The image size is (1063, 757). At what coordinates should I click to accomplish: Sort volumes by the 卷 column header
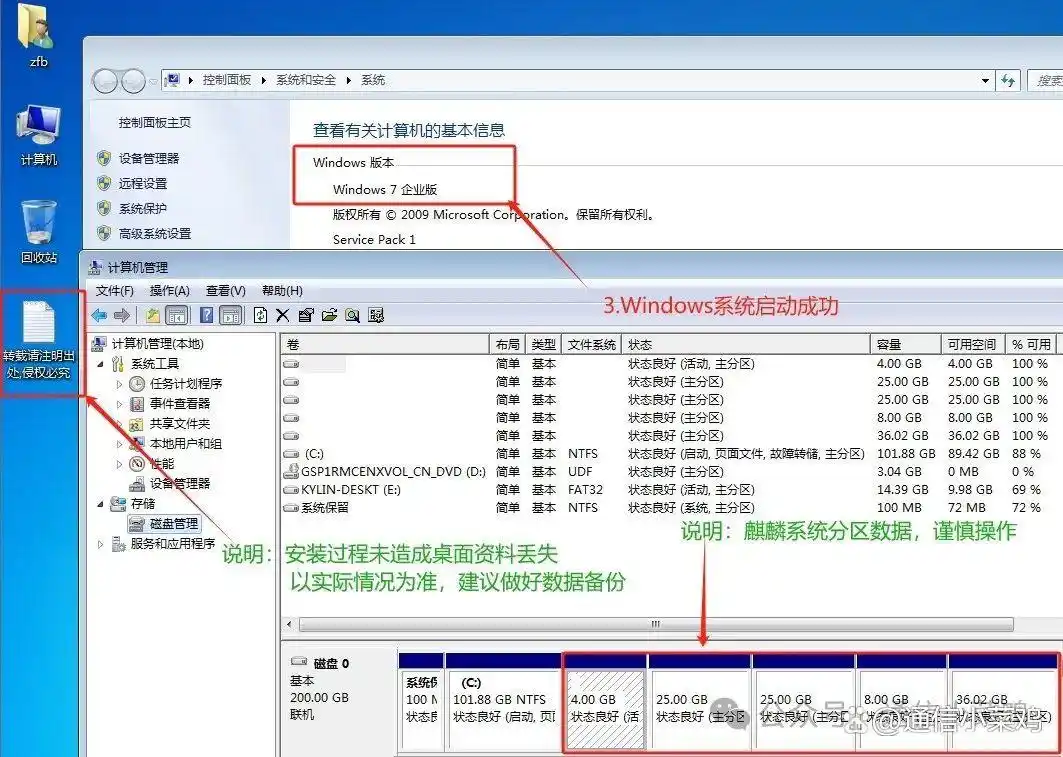(x=385, y=344)
